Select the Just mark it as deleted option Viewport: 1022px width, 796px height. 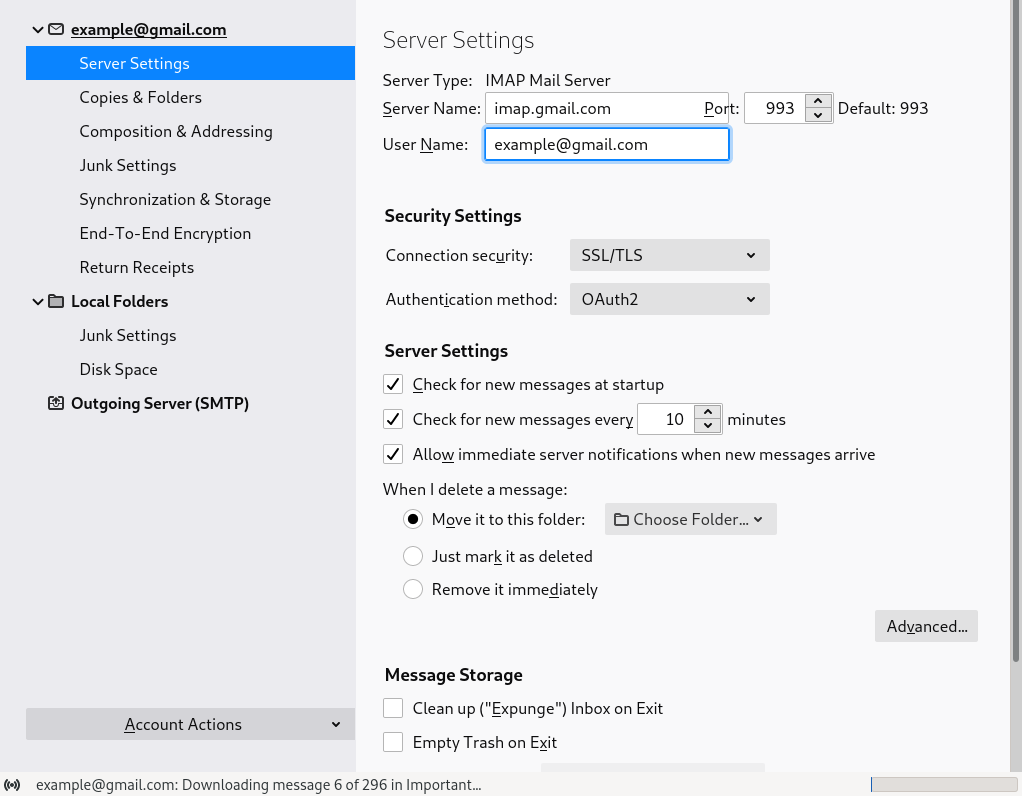tap(413, 556)
